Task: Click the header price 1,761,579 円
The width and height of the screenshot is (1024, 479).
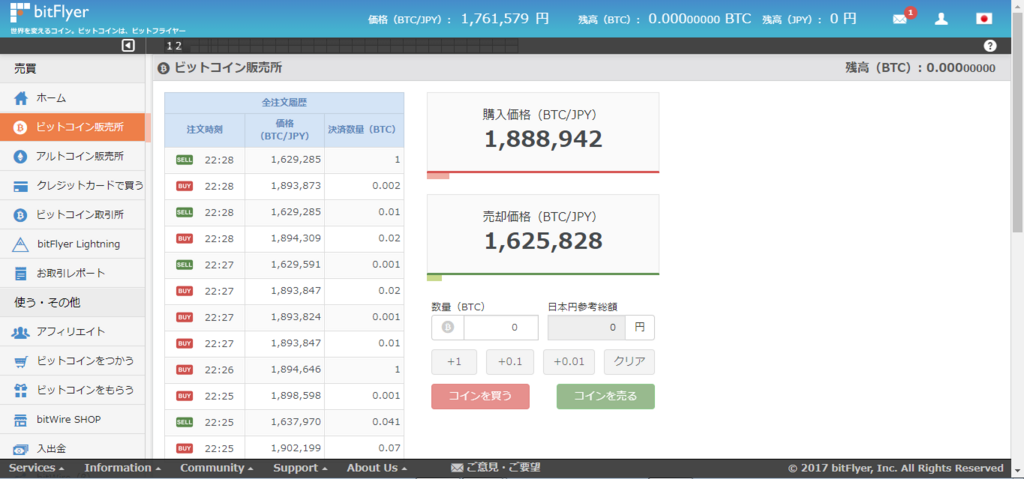Action: 505,19
